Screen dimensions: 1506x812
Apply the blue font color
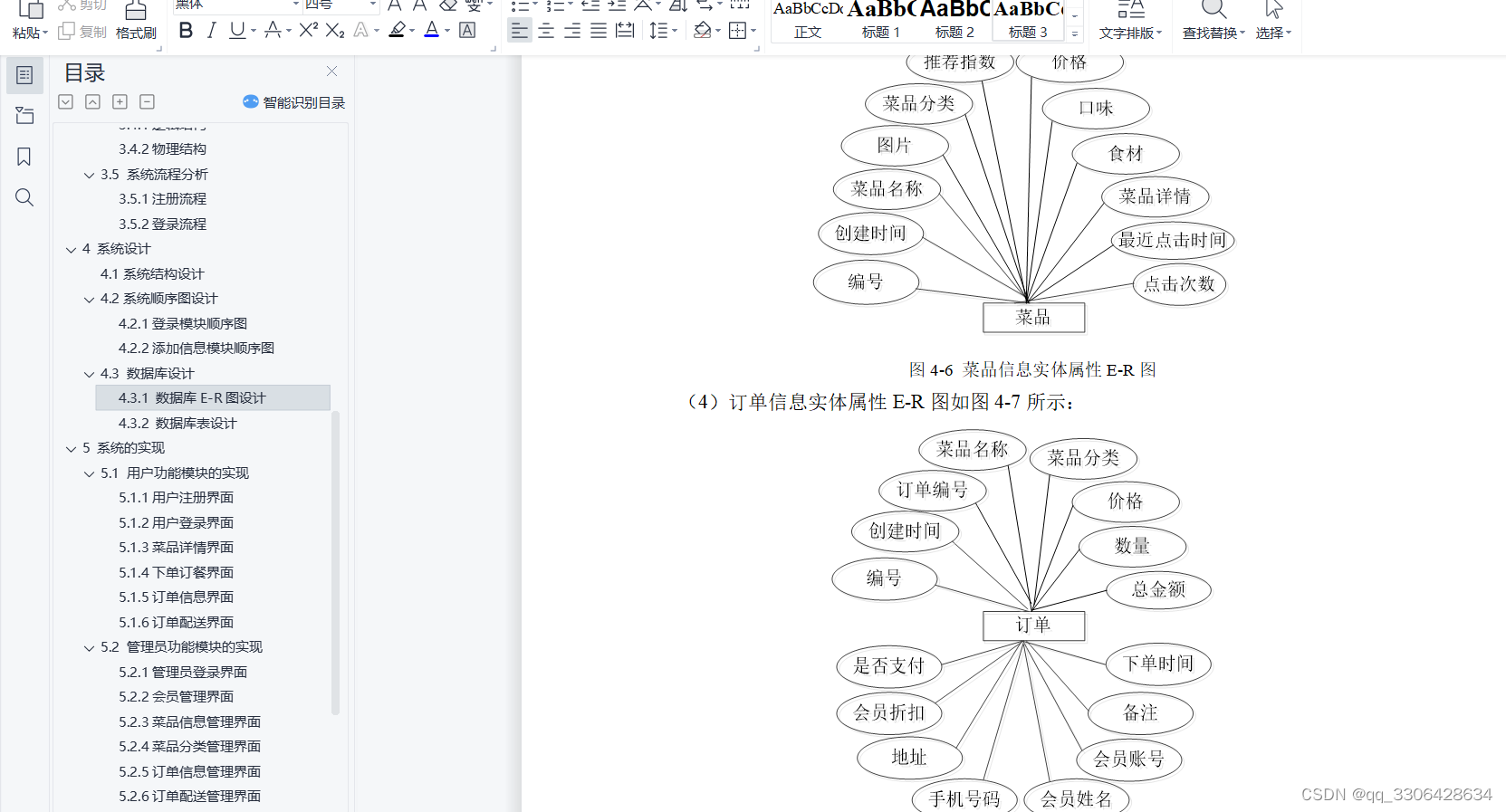click(432, 31)
